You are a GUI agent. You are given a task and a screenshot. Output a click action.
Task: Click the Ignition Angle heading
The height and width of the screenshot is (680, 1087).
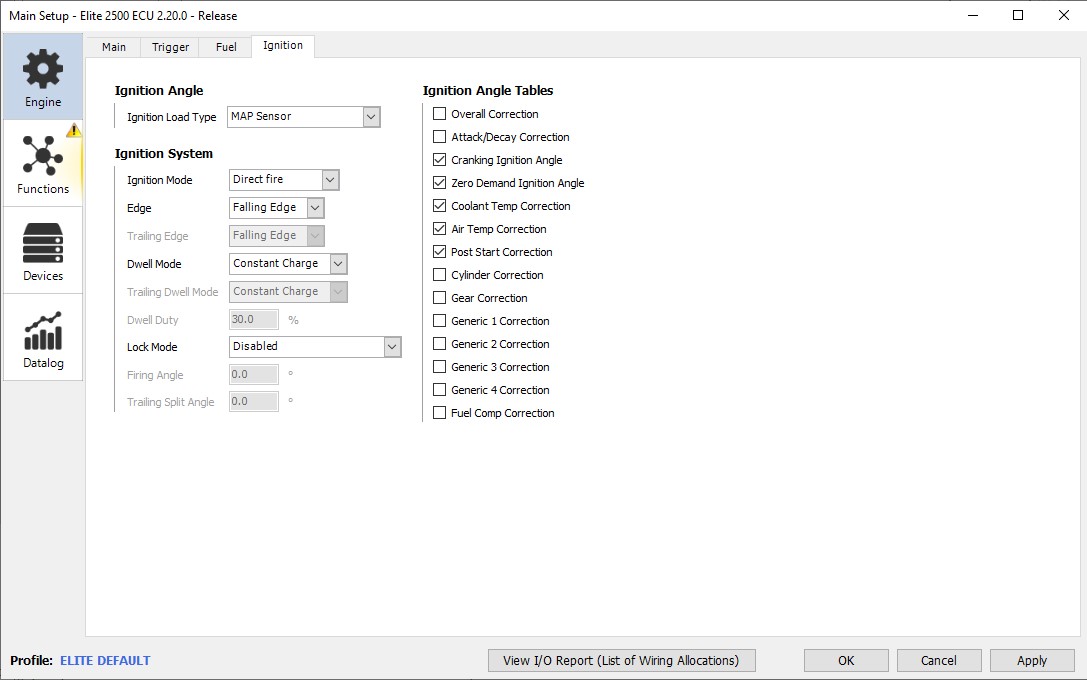click(x=159, y=91)
